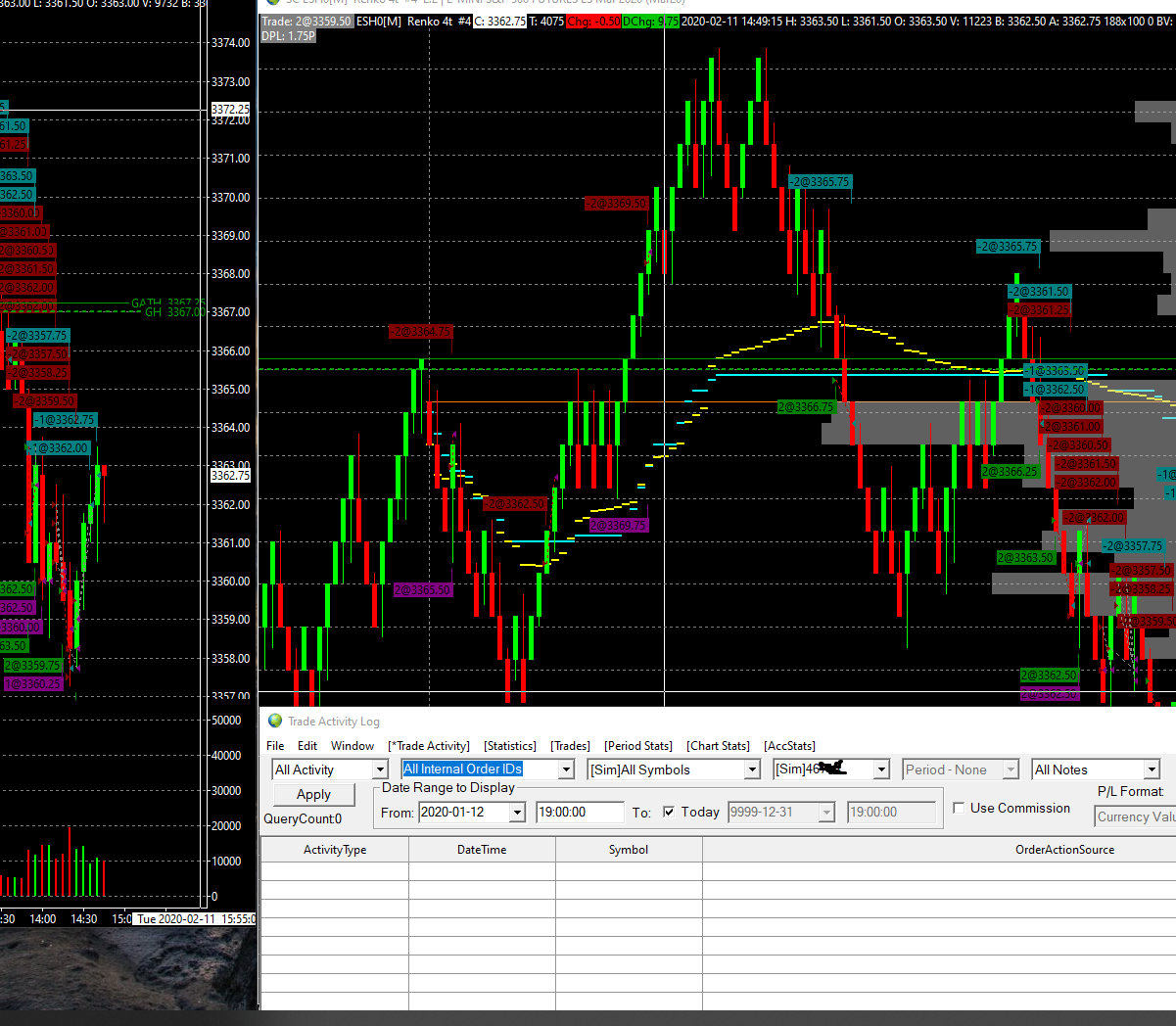Open the Period - None dropdown
The image size is (1176, 1026).
pyautogui.click(x=1011, y=770)
